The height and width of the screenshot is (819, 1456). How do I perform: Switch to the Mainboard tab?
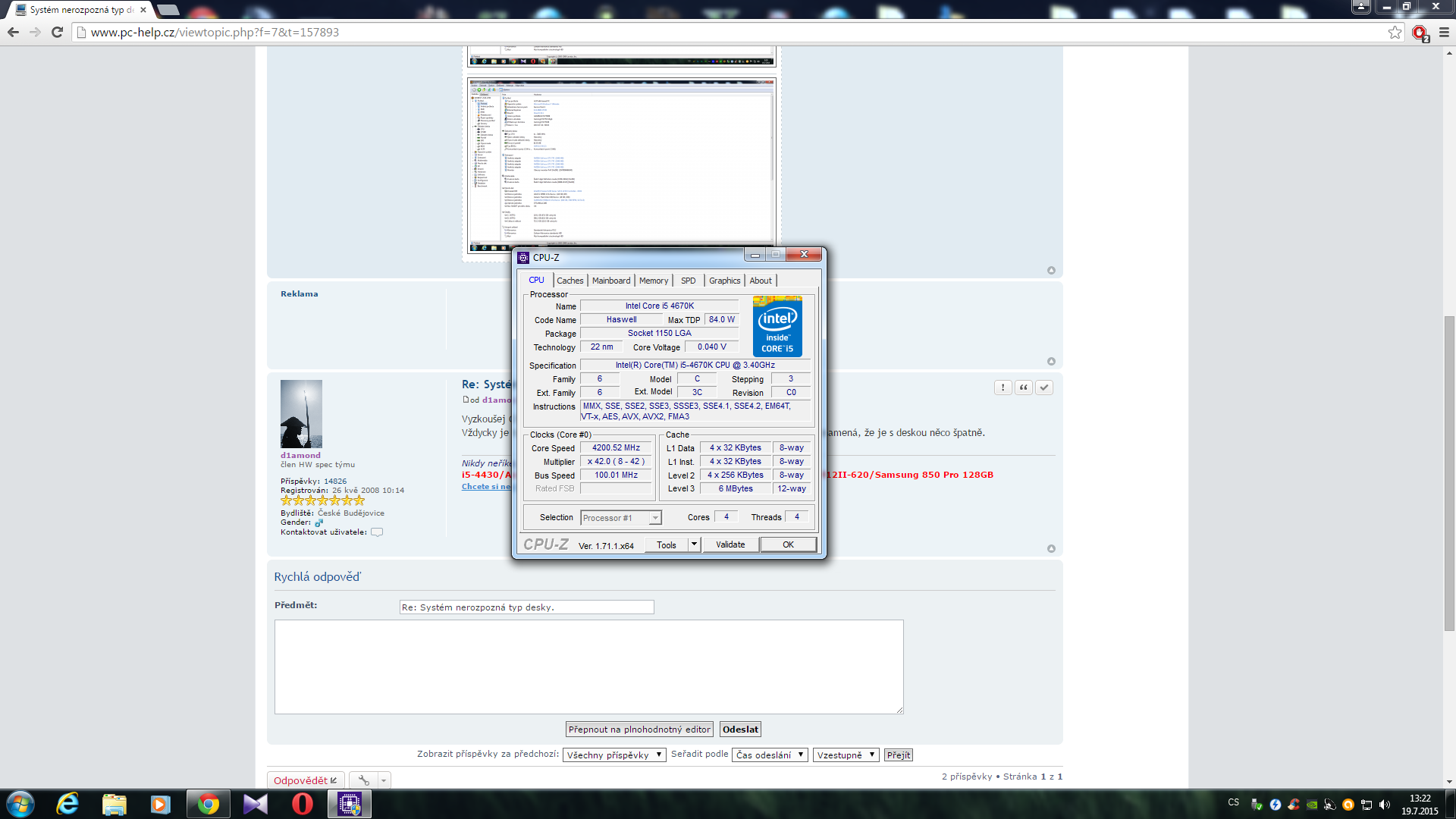coord(610,281)
